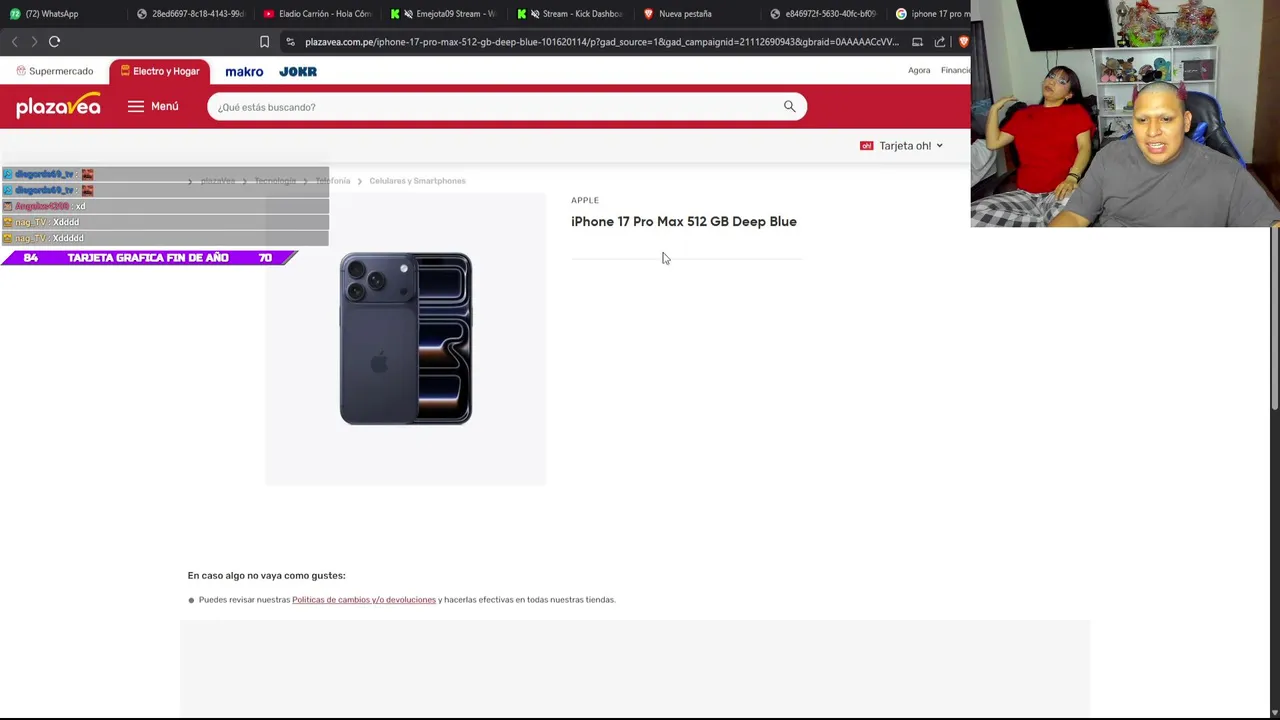This screenshot has height=720, width=1280.
Task: Click the page vertical scrollbar
Action: pyautogui.click(x=1275, y=318)
